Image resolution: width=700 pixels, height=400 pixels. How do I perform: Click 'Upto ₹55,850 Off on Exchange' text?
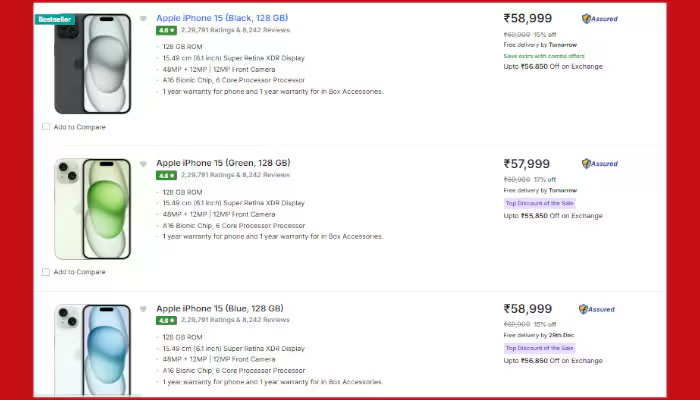pyautogui.click(x=553, y=216)
